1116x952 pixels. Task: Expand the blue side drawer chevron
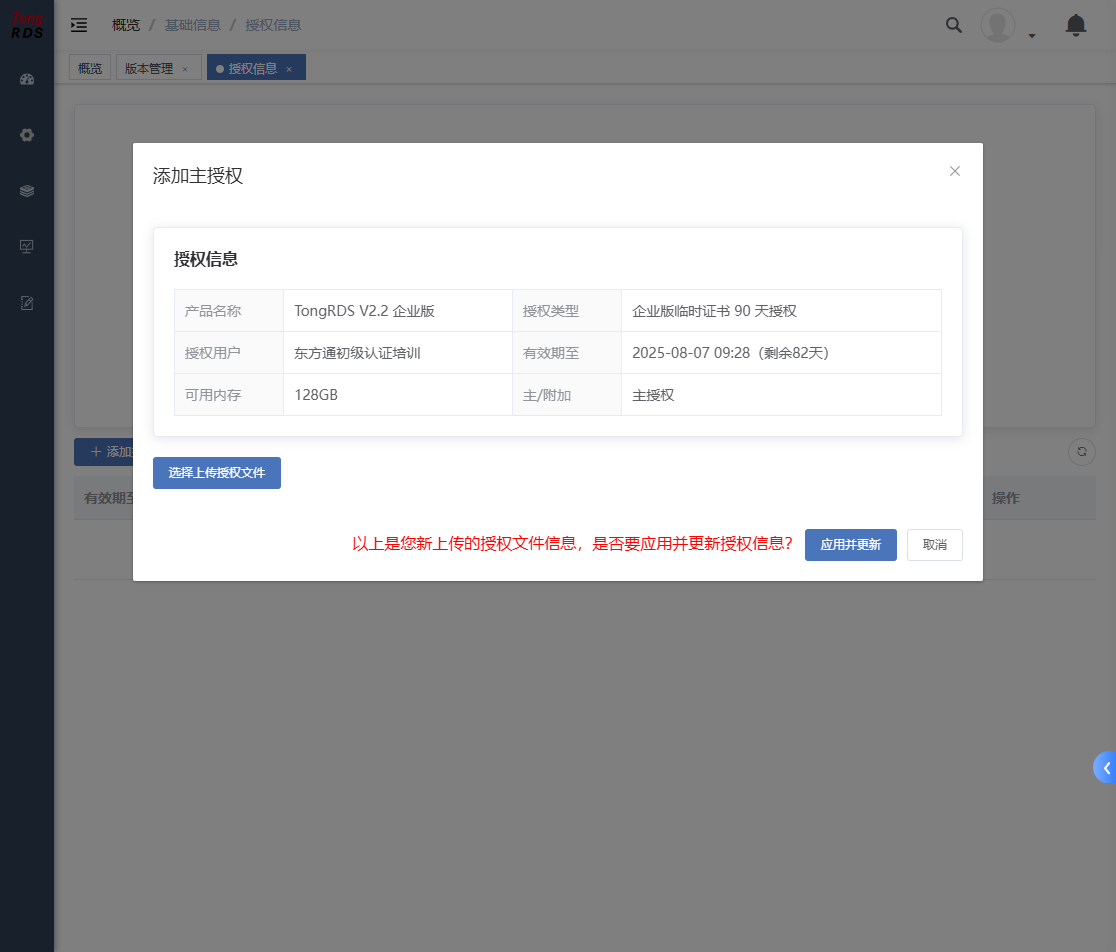(x=1105, y=768)
